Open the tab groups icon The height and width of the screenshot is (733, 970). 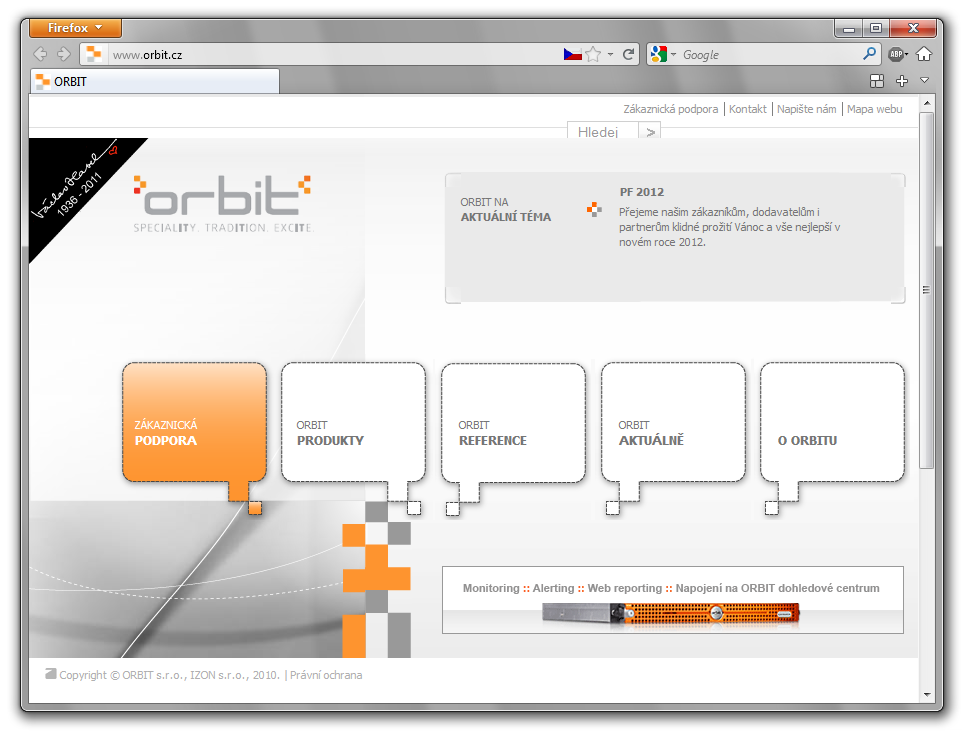pos(877,81)
